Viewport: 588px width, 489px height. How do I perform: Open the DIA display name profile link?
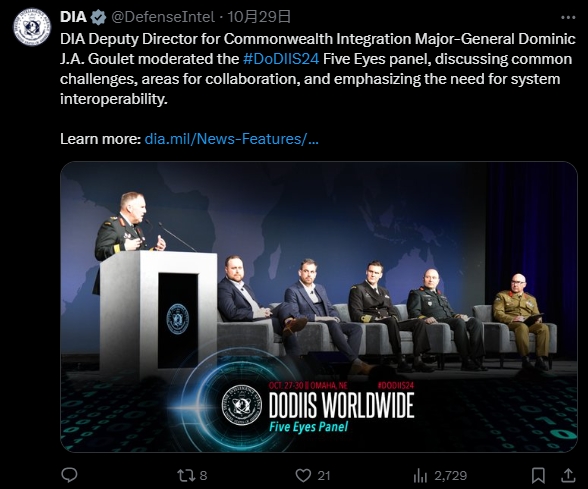[x=73, y=17]
